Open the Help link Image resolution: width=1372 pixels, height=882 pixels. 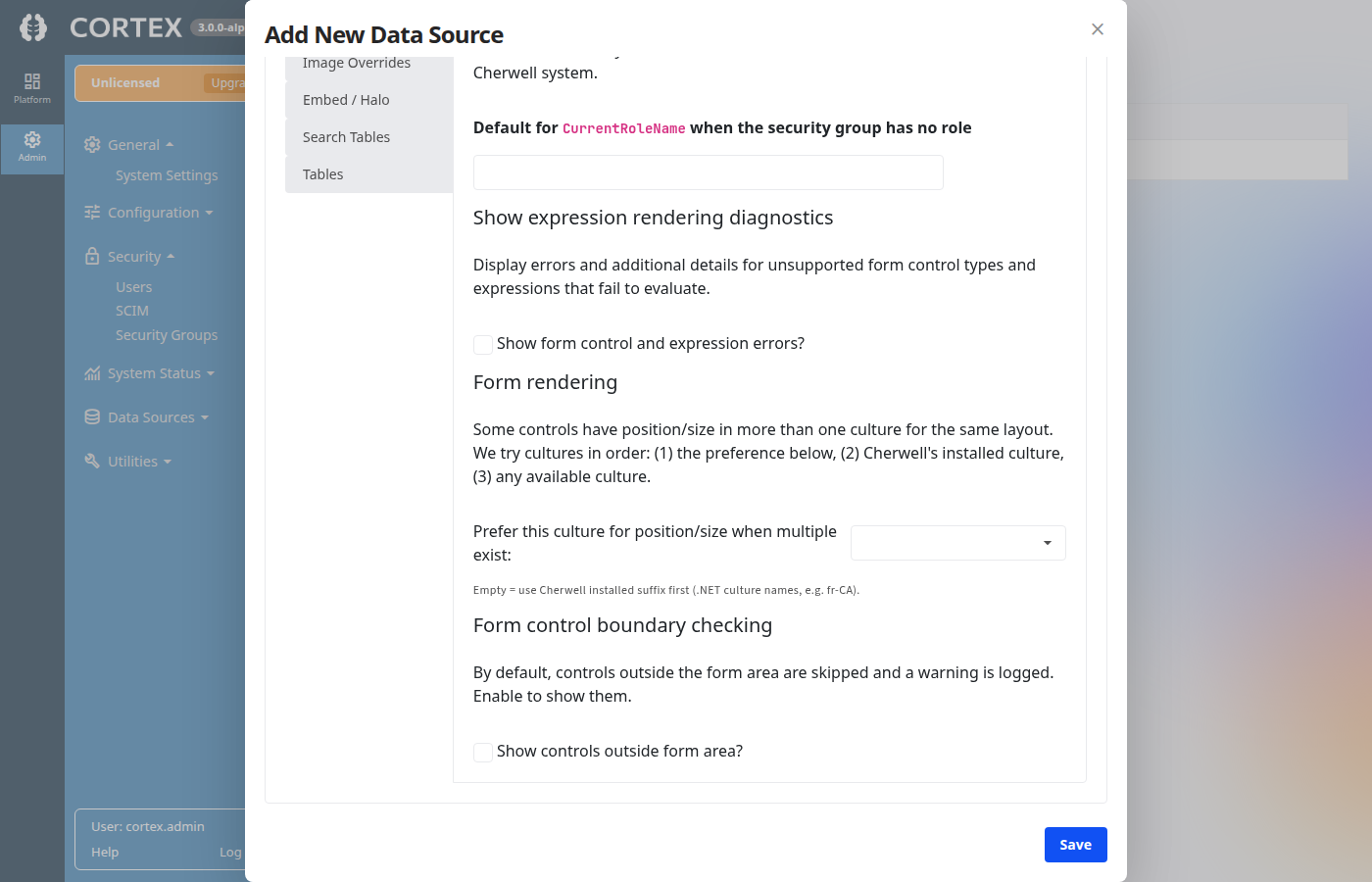coord(104,852)
